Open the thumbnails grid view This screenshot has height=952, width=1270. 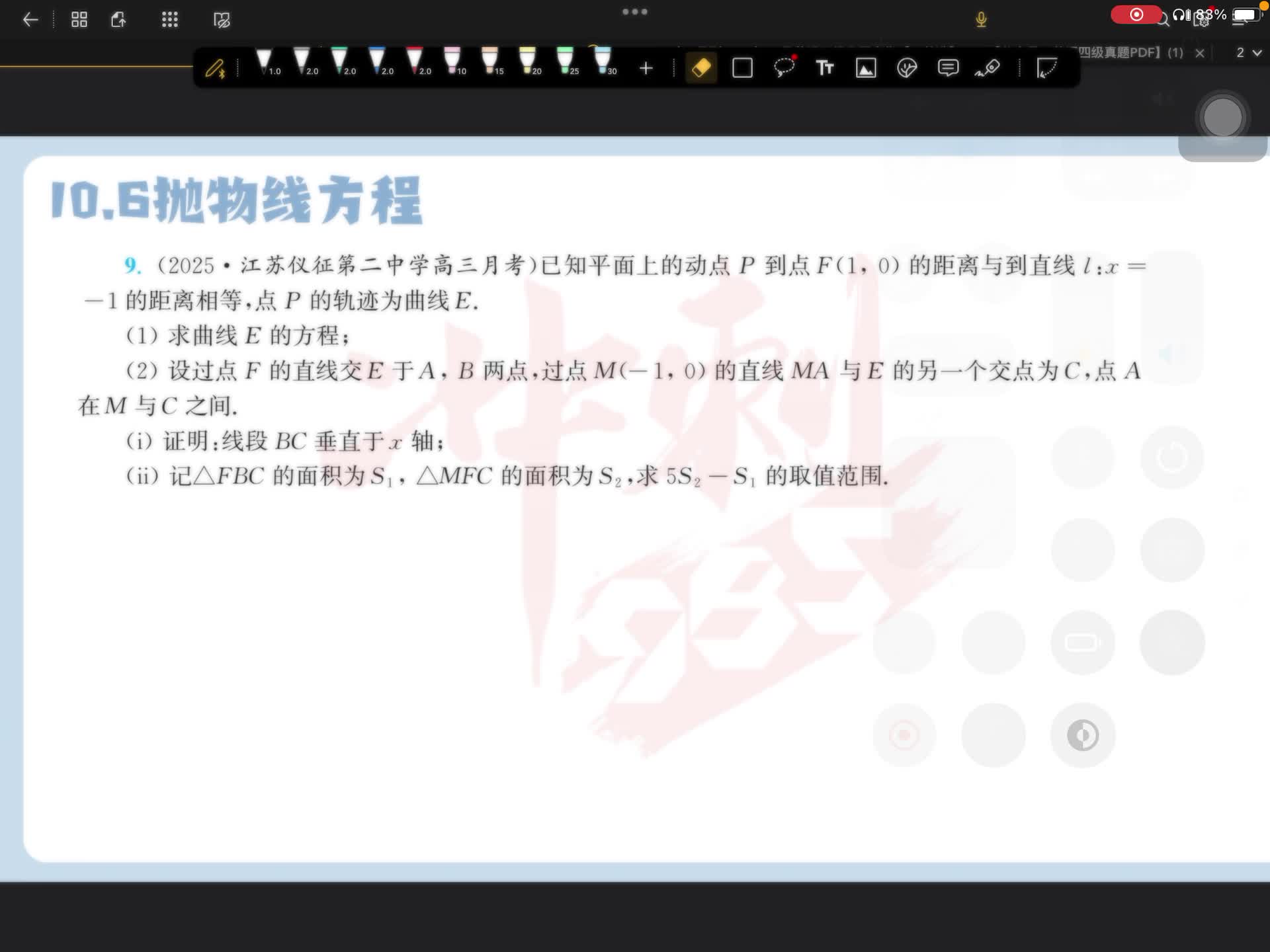(x=79, y=20)
